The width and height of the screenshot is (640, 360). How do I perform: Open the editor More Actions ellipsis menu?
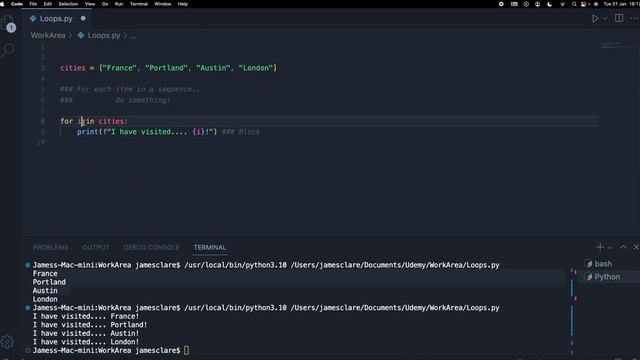pos(634,18)
